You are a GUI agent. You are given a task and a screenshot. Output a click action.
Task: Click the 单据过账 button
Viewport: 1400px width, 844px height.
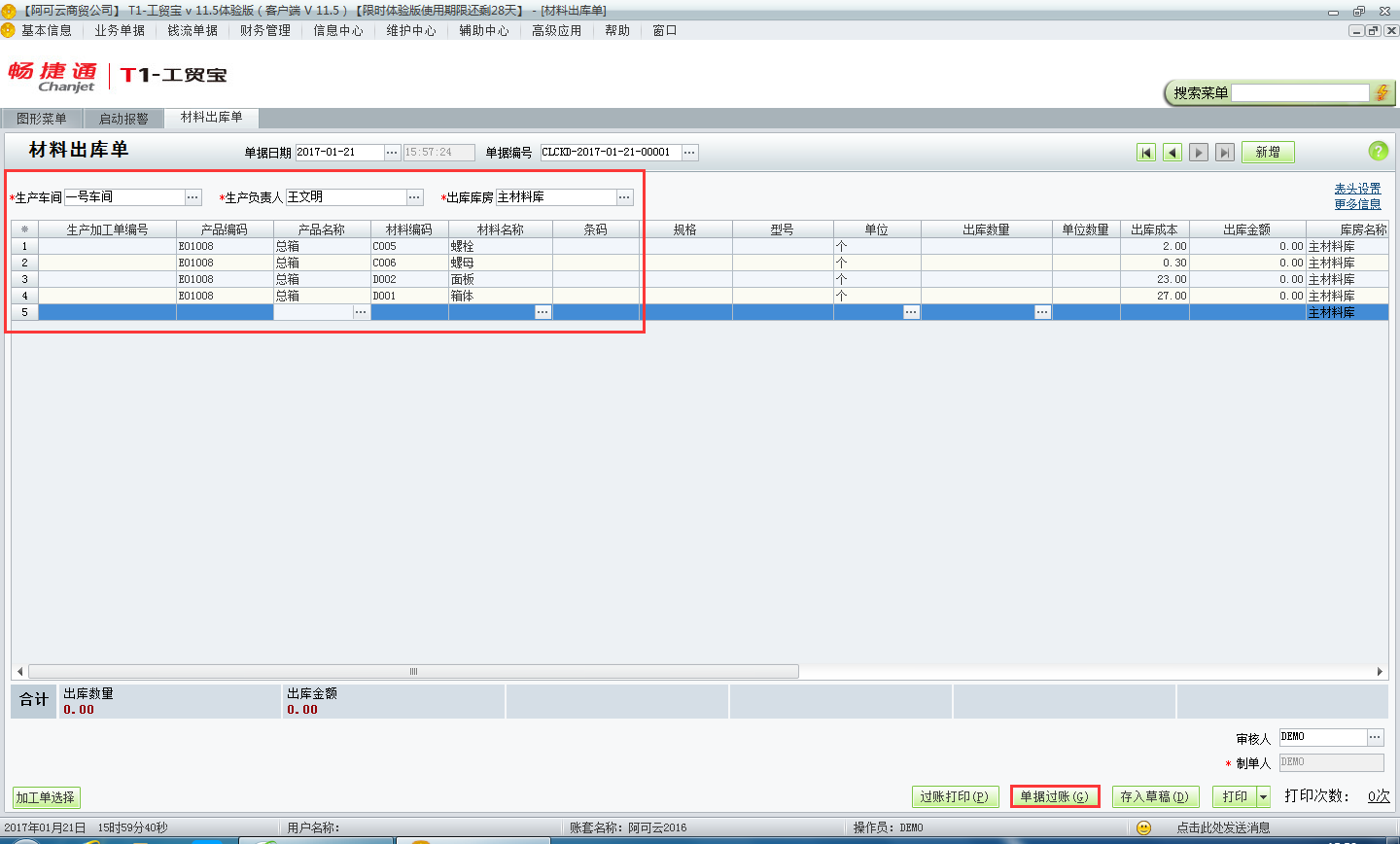(1054, 797)
